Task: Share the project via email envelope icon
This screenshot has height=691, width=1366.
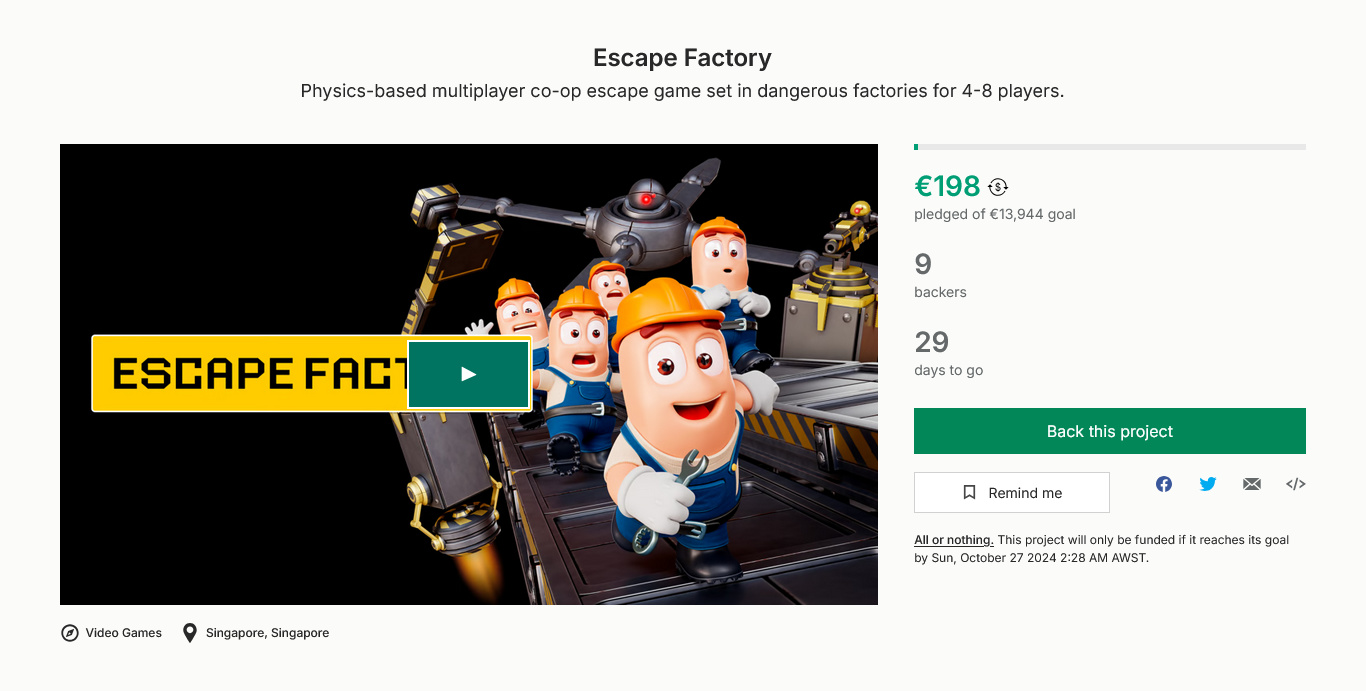Action: tap(1252, 484)
